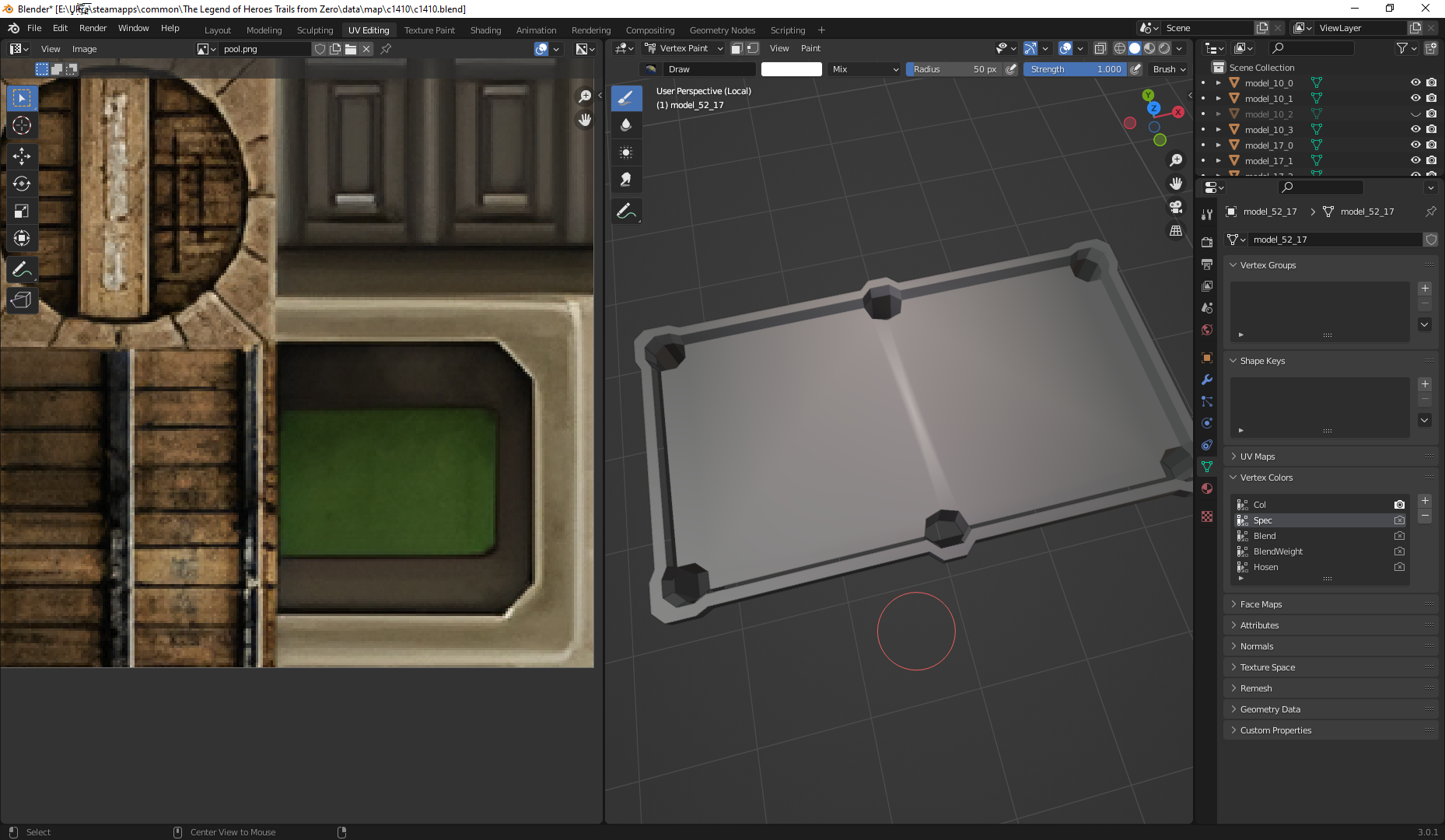
Task: Expand model_17_1 in the outliner tree
Action: click(x=1219, y=161)
